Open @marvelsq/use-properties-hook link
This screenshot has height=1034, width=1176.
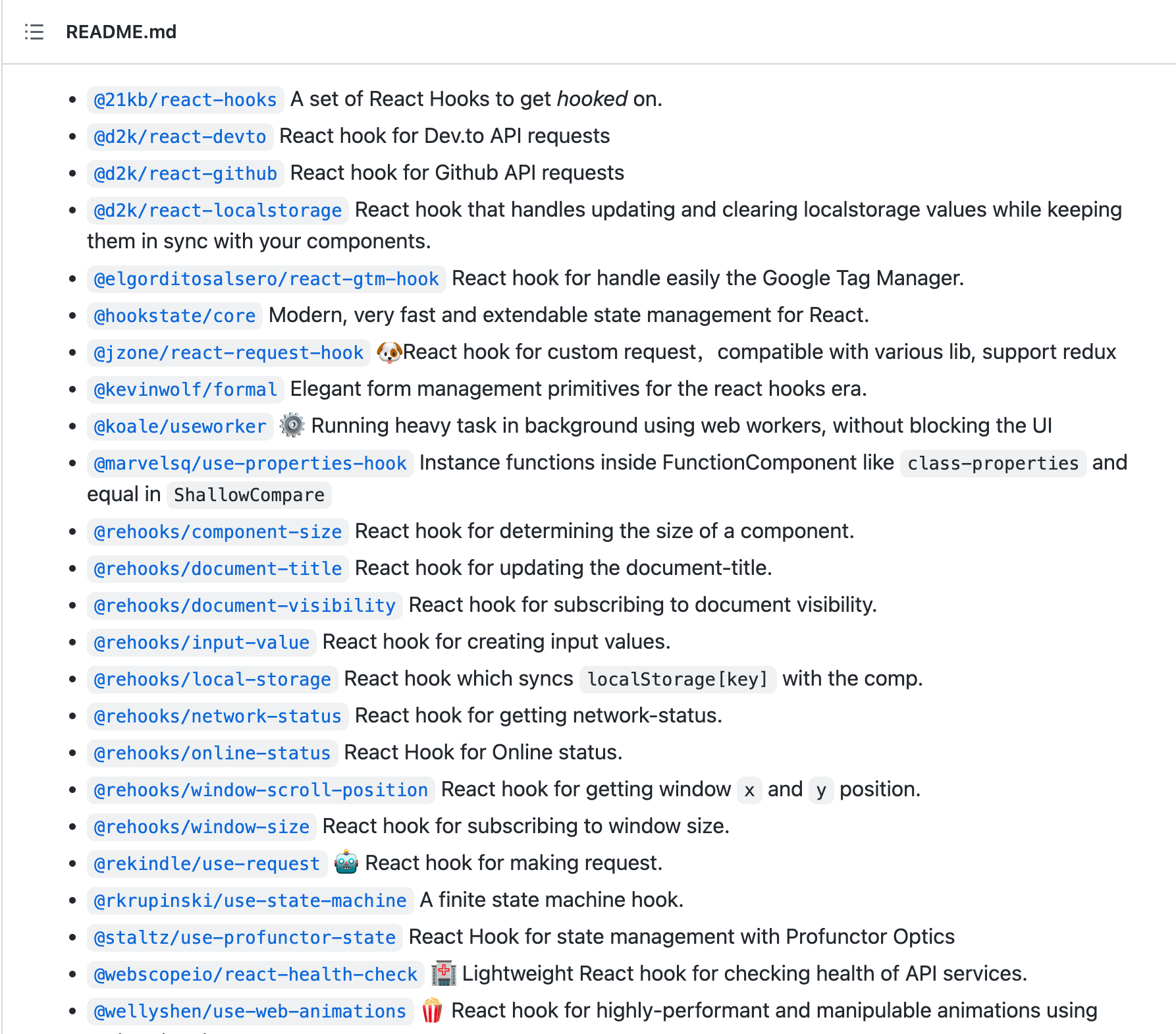pyautogui.click(x=250, y=463)
